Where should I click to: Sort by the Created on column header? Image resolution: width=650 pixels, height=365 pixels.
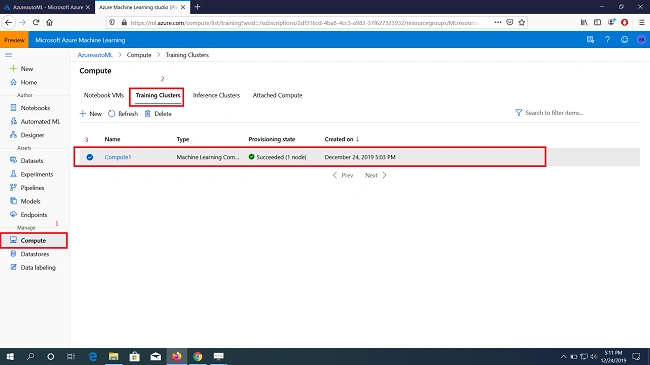[342, 139]
